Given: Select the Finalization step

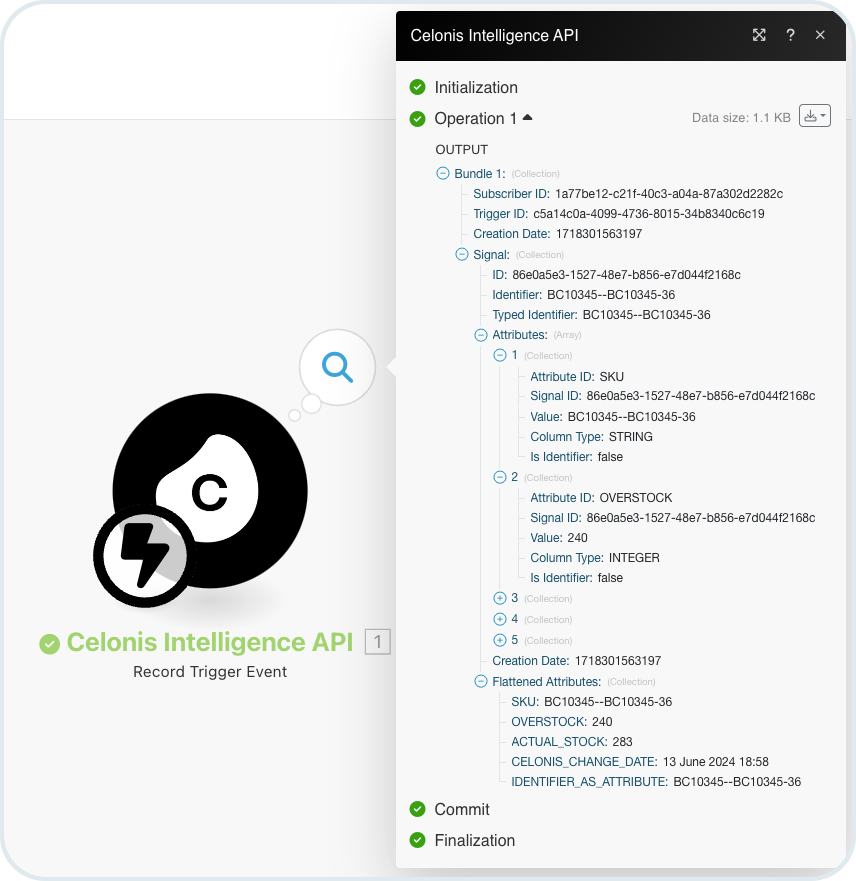Looking at the screenshot, I should coord(475,841).
